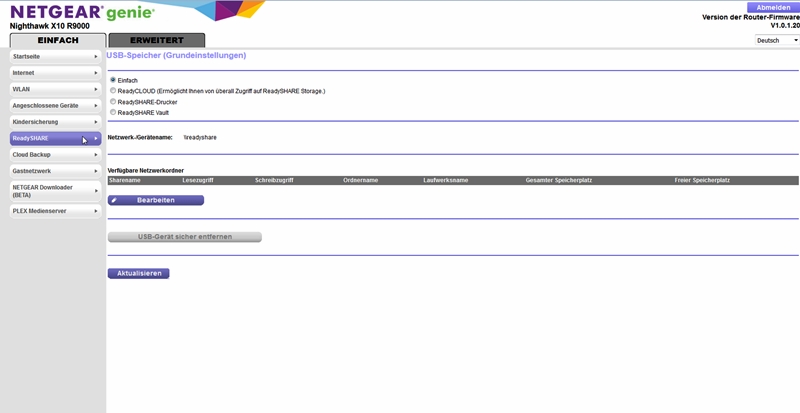Open Kindersicherung in the sidebar
Image resolution: width=800 pixels, height=413 pixels.
click(x=50, y=122)
